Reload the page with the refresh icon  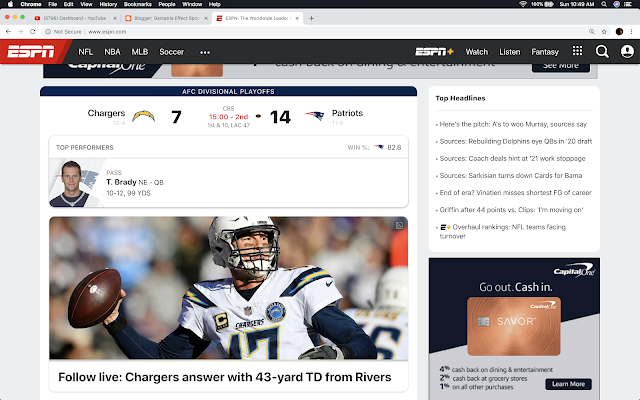point(33,31)
